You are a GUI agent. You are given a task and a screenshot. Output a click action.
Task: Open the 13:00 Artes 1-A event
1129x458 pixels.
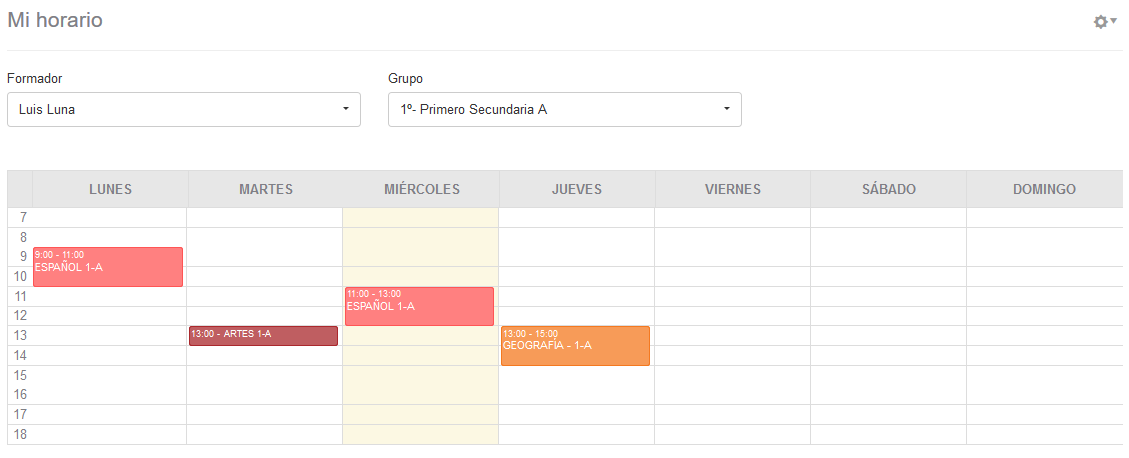pyautogui.click(x=263, y=335)
